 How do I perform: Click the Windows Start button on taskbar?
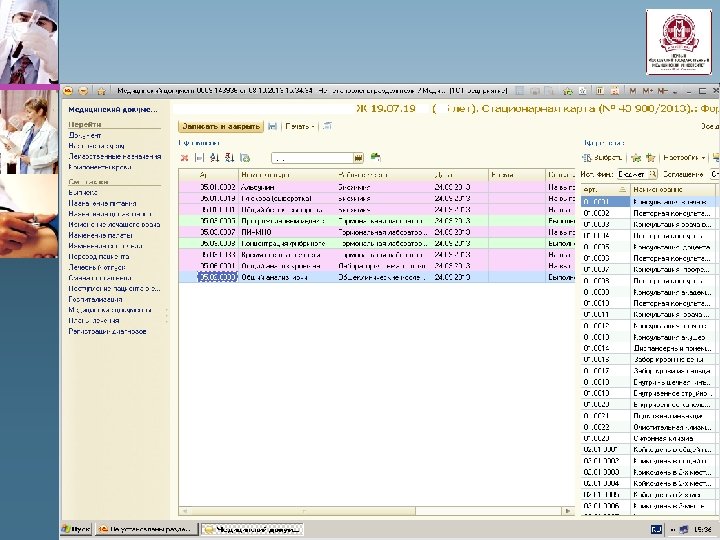(x=76, y=527)
